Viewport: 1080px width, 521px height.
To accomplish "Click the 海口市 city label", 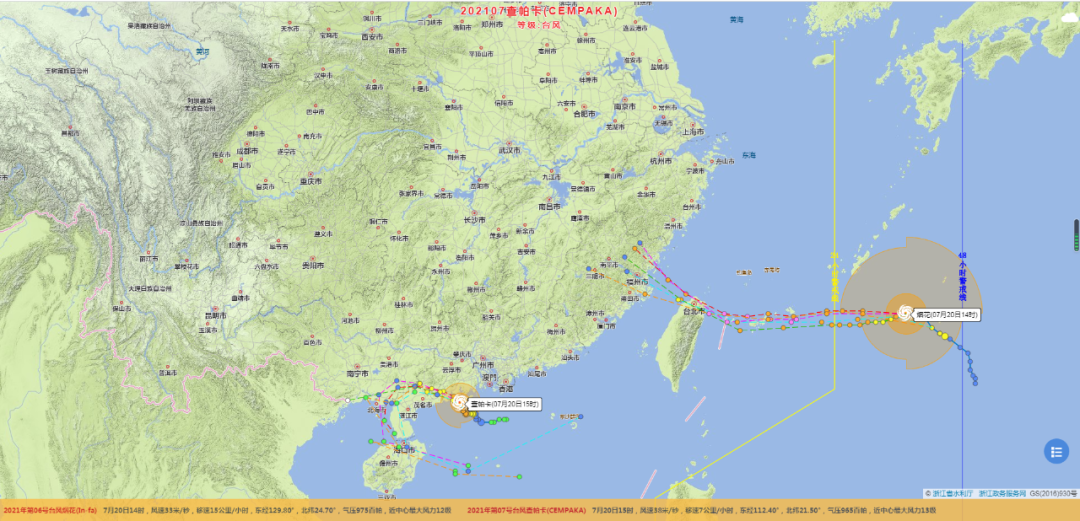I will click(405, 449).
